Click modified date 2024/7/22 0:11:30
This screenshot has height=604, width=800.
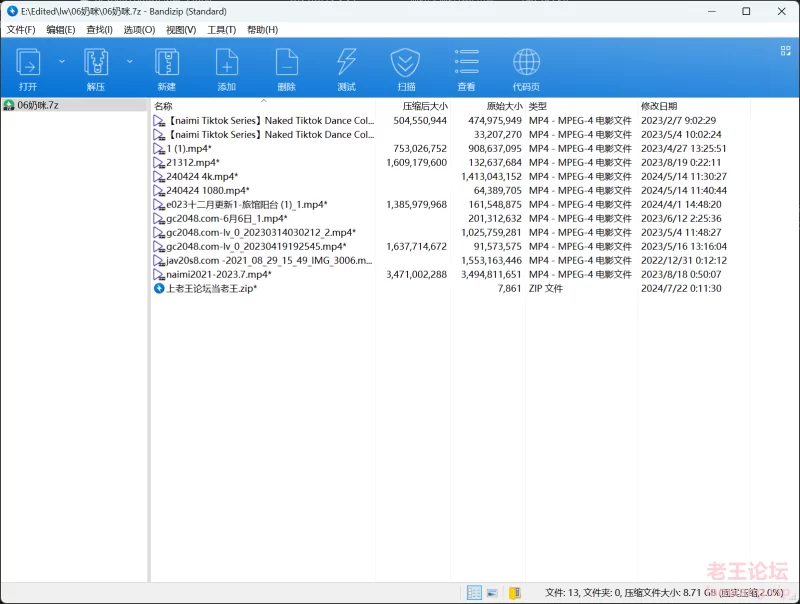pyautogui.click(x=681, y=288)
